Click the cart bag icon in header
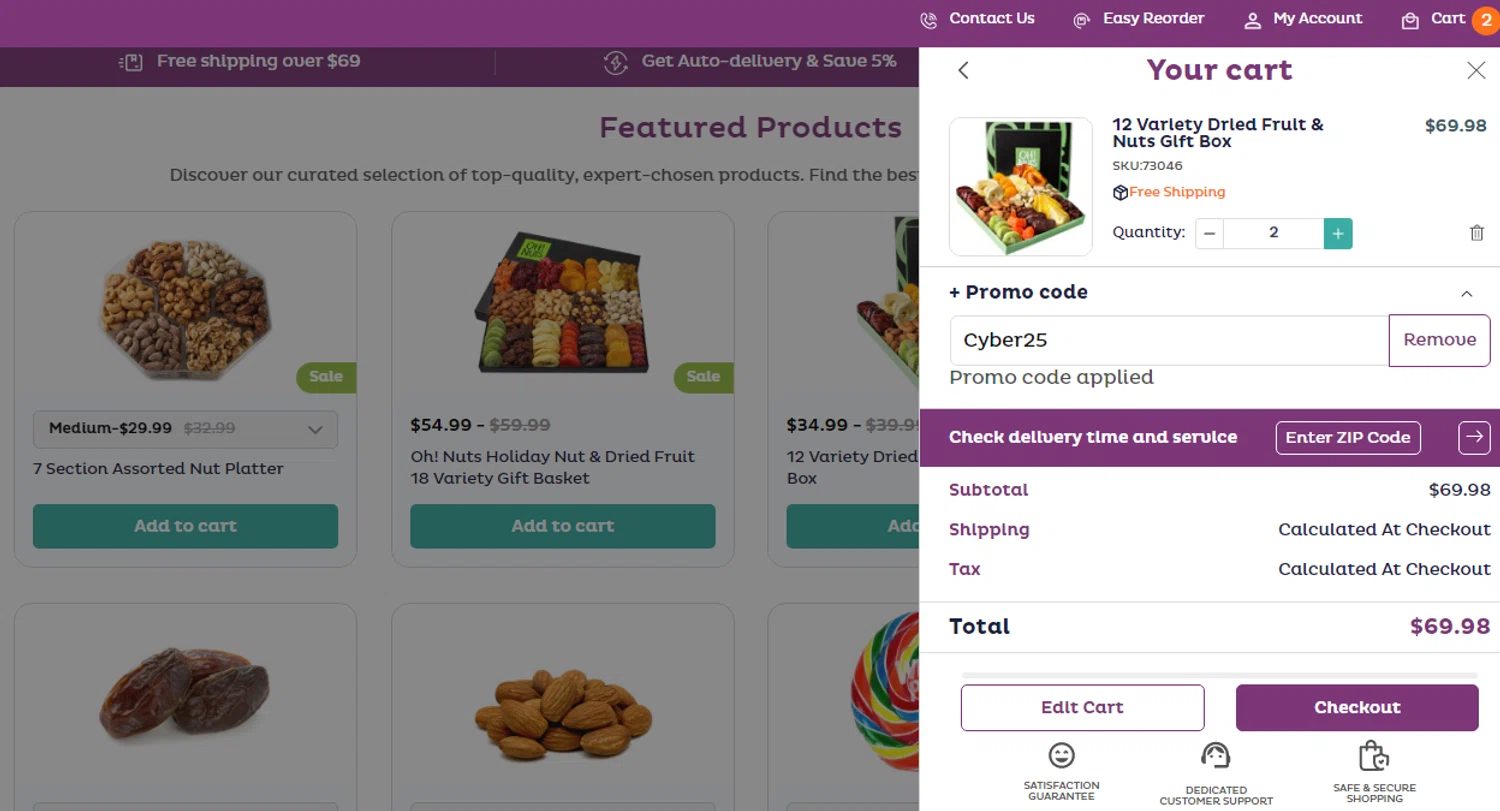 tap(1410, 20)
